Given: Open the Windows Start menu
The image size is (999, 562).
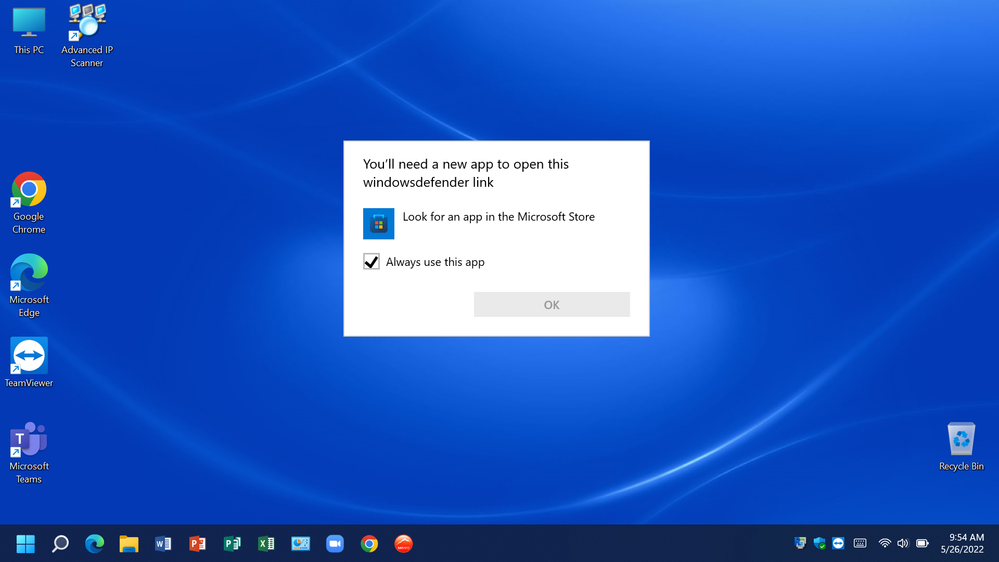Looking at the screenshot, I should (25, 544).
